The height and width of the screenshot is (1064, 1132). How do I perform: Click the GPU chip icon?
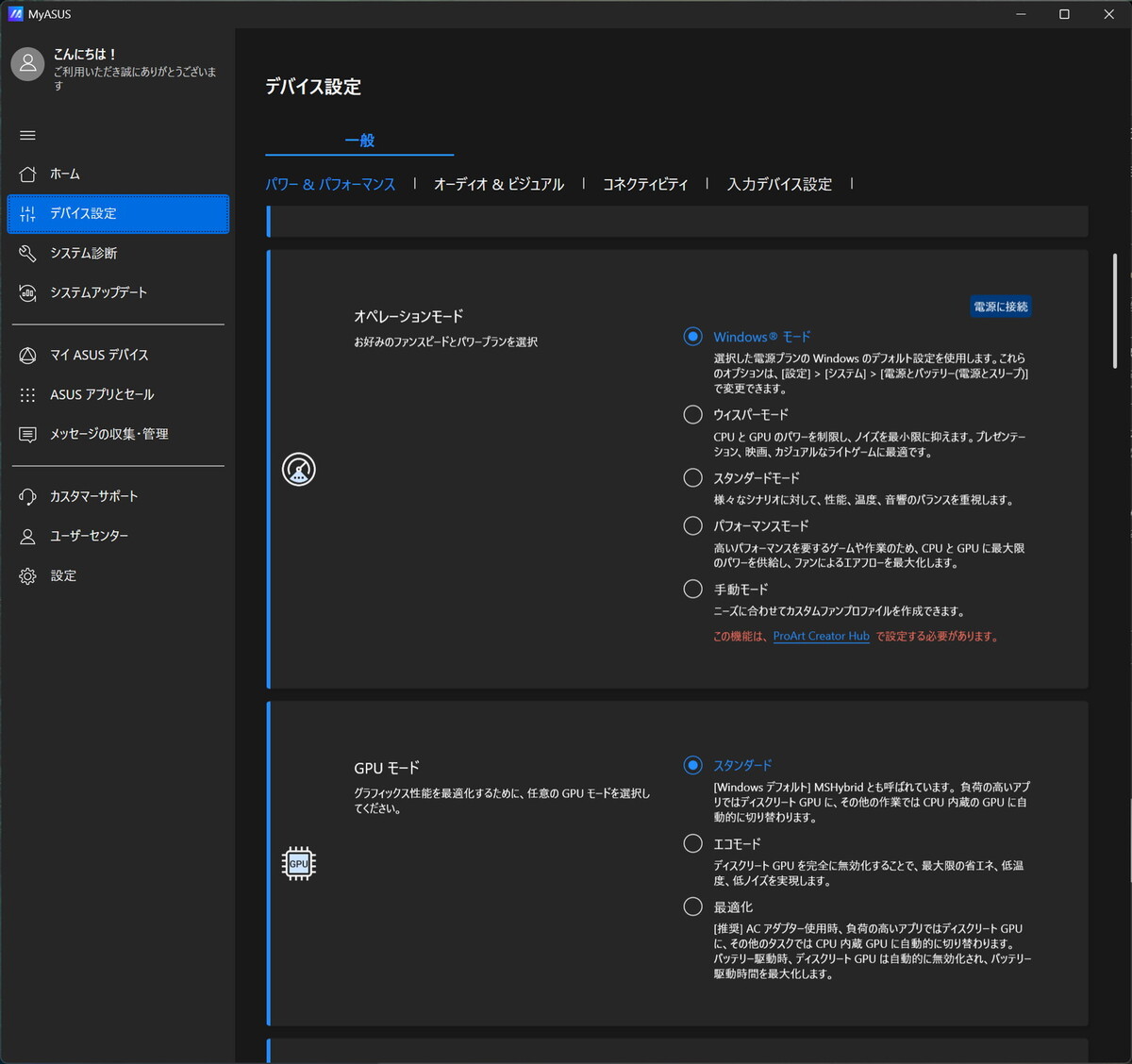tap(299, 863)
